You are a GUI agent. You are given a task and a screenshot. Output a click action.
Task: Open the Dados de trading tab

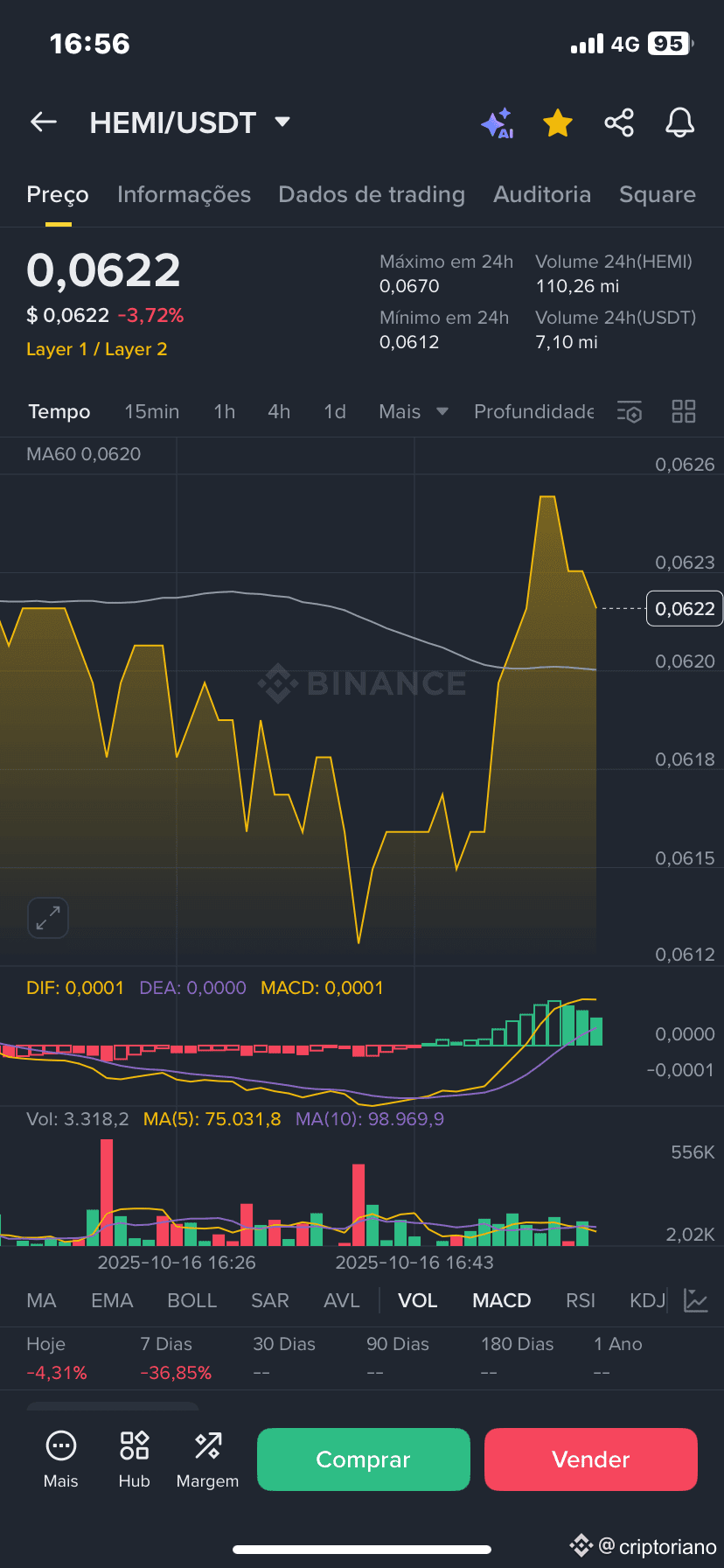tap(372, 194)
